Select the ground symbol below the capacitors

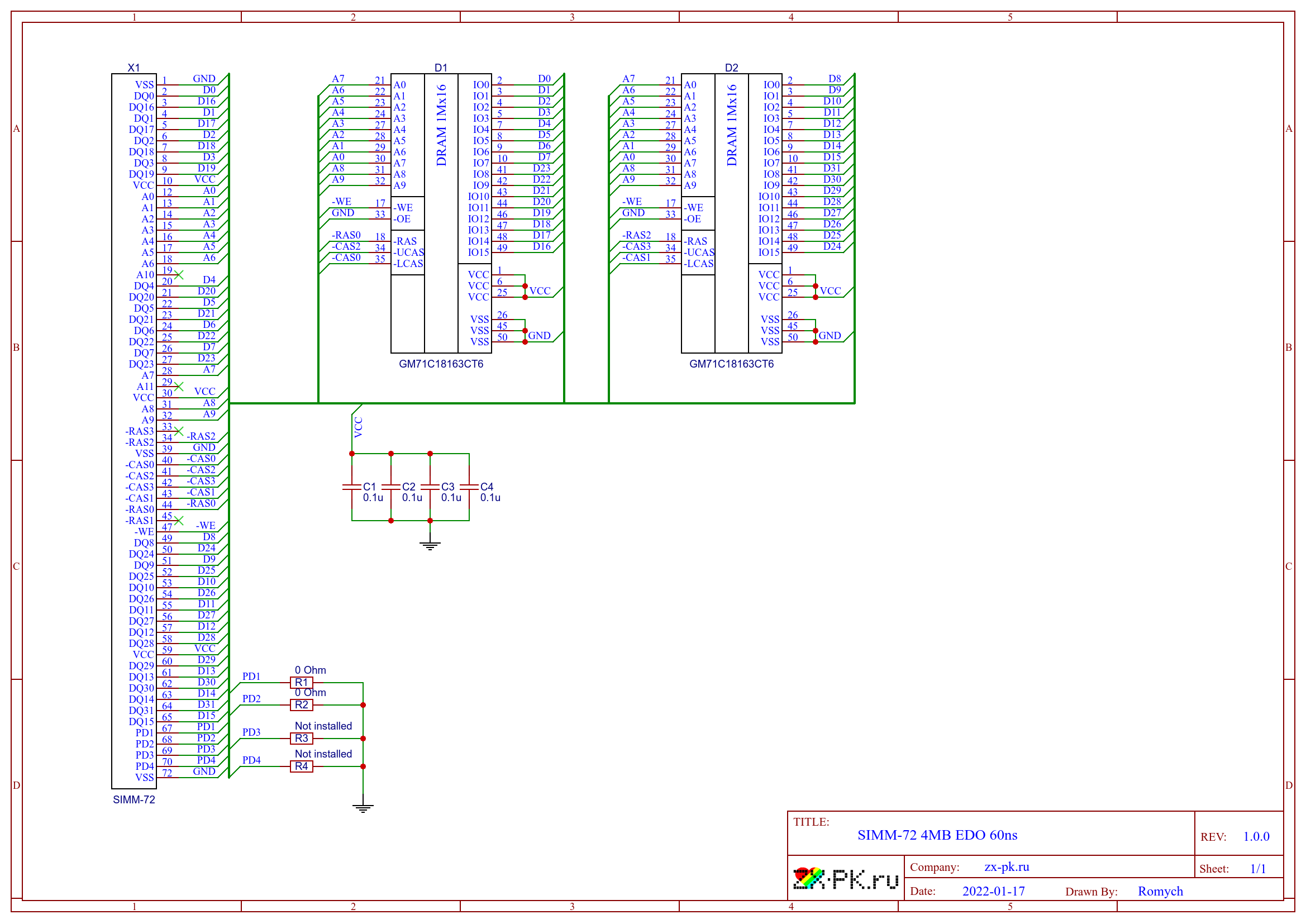coord(430,545)
